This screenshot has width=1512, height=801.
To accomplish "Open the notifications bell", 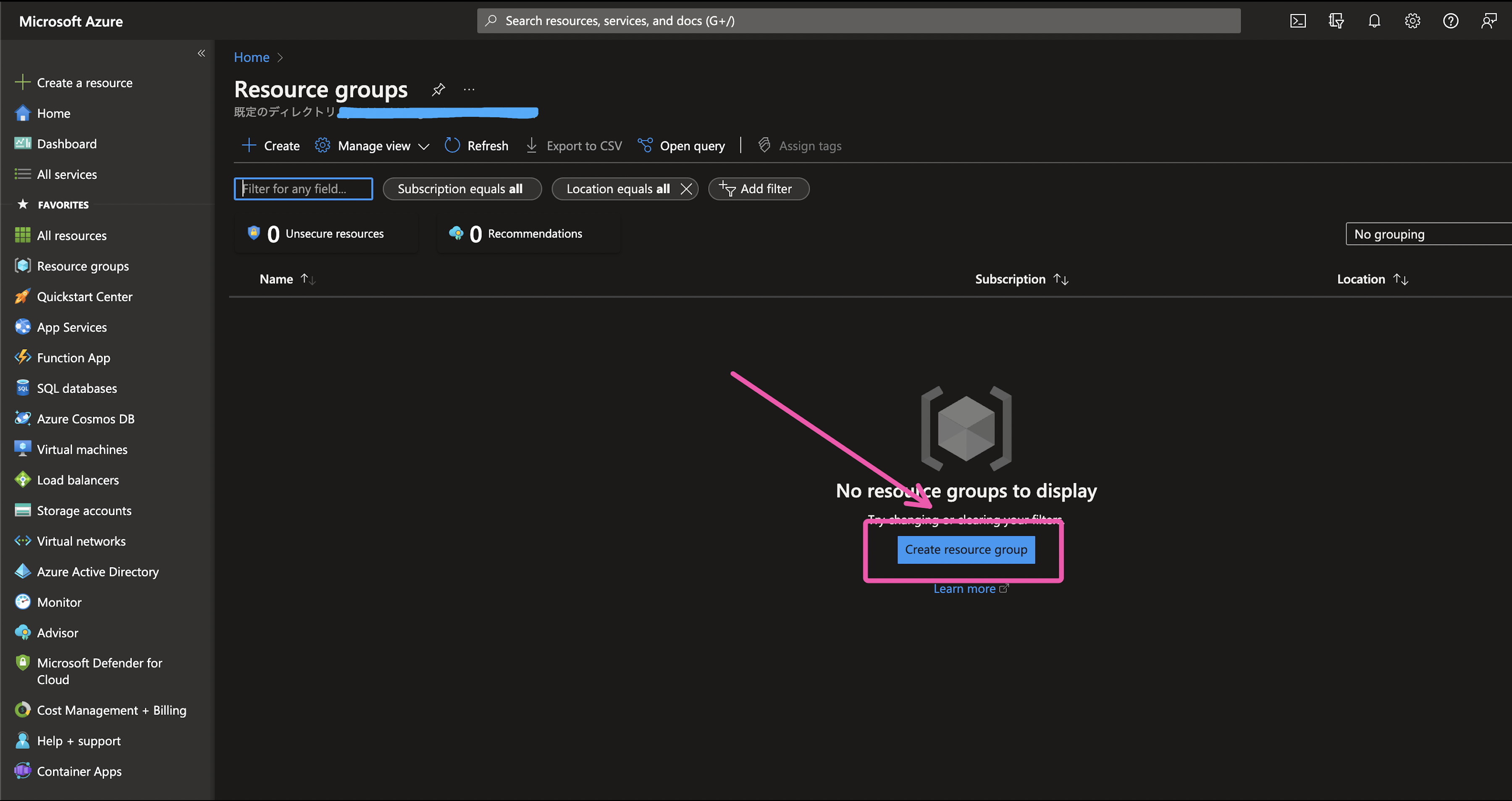I will [x=1374, y=21].
